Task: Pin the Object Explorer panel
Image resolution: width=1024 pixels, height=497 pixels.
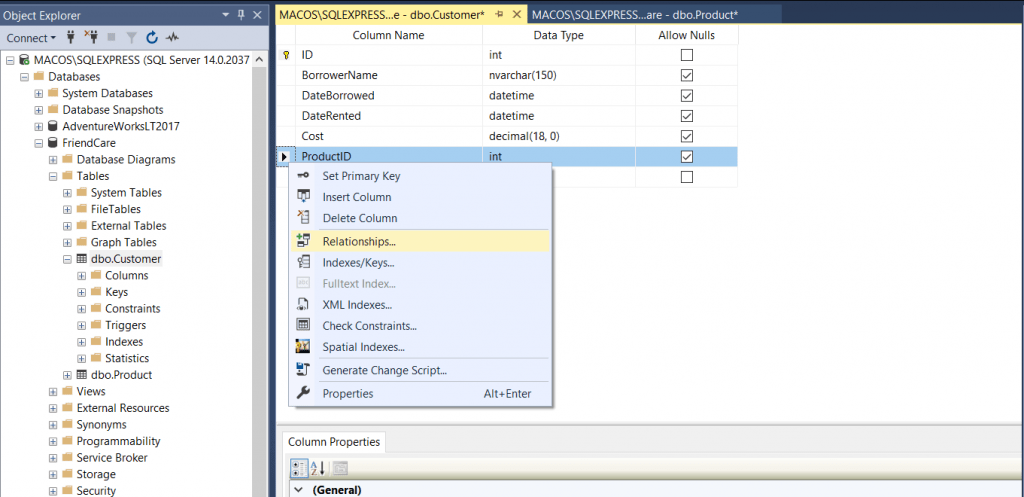Action: [x=240, y=15]
